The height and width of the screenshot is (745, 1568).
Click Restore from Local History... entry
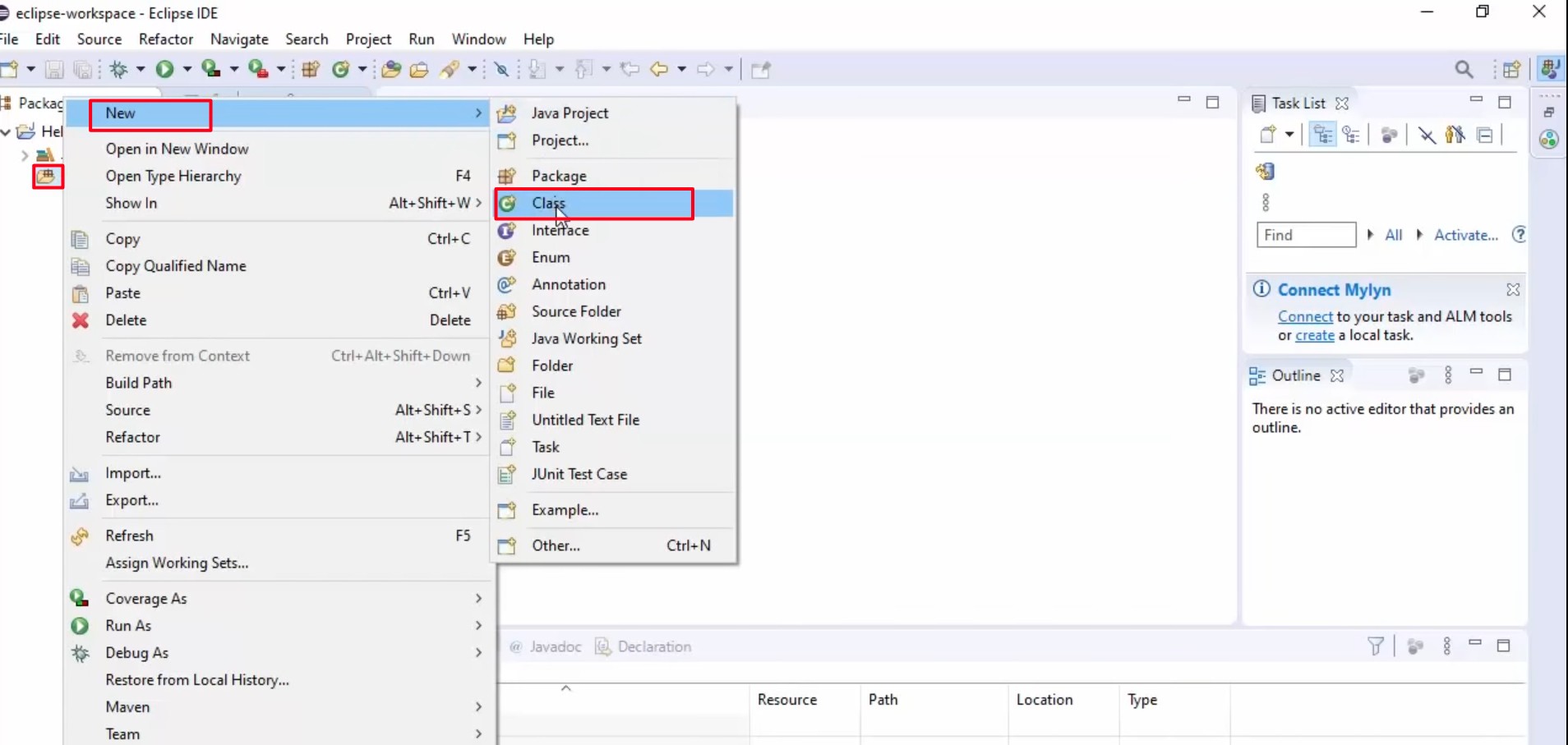click(x=278, y=680)
